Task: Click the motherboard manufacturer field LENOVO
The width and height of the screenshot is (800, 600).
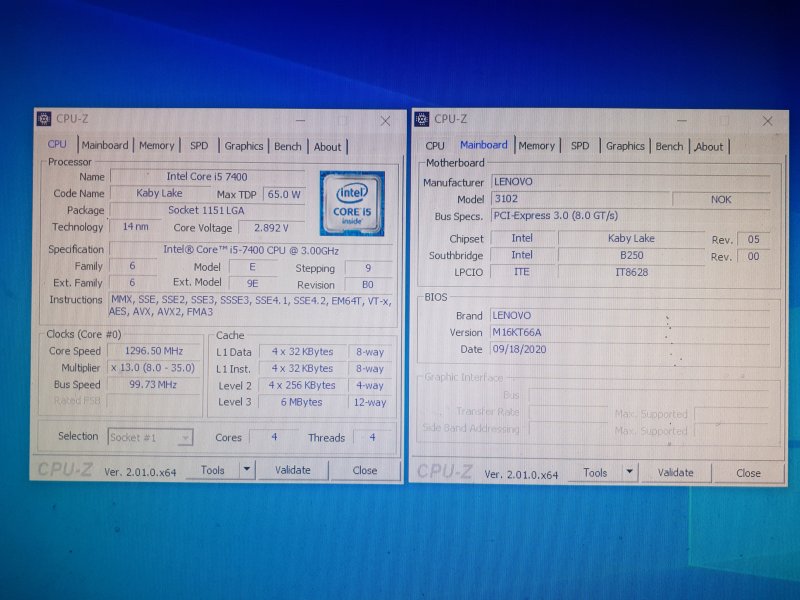Action: point(631,182)
